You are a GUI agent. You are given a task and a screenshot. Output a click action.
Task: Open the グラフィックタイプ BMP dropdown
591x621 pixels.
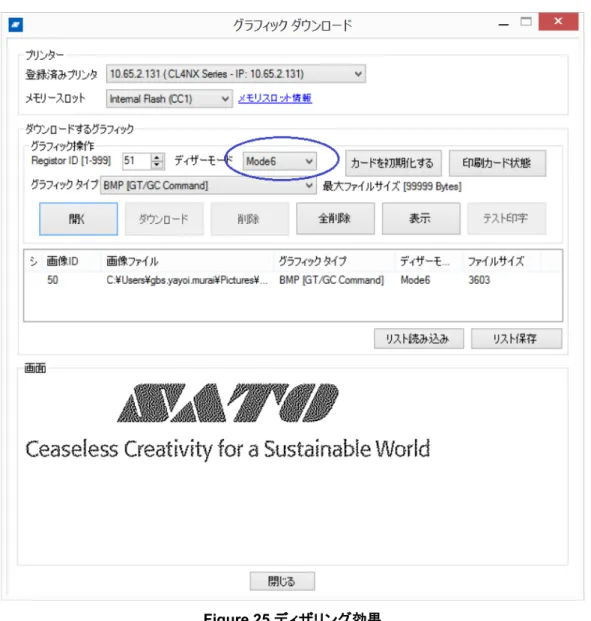coord(208,185)
